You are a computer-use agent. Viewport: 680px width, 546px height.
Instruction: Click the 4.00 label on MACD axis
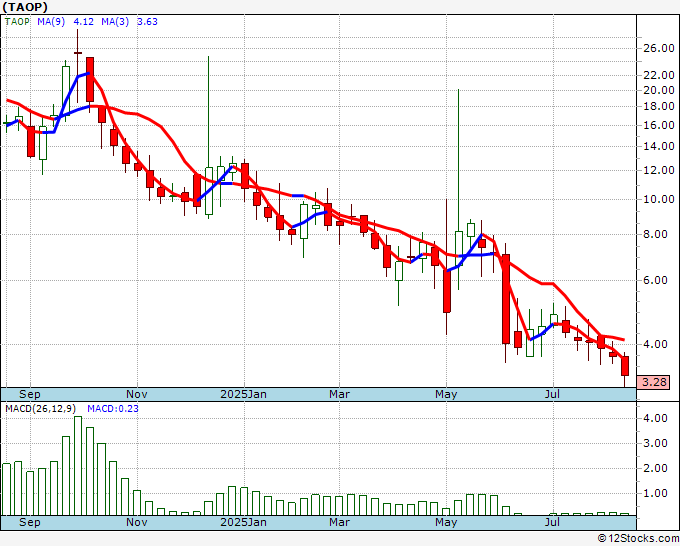pos(655,418)
